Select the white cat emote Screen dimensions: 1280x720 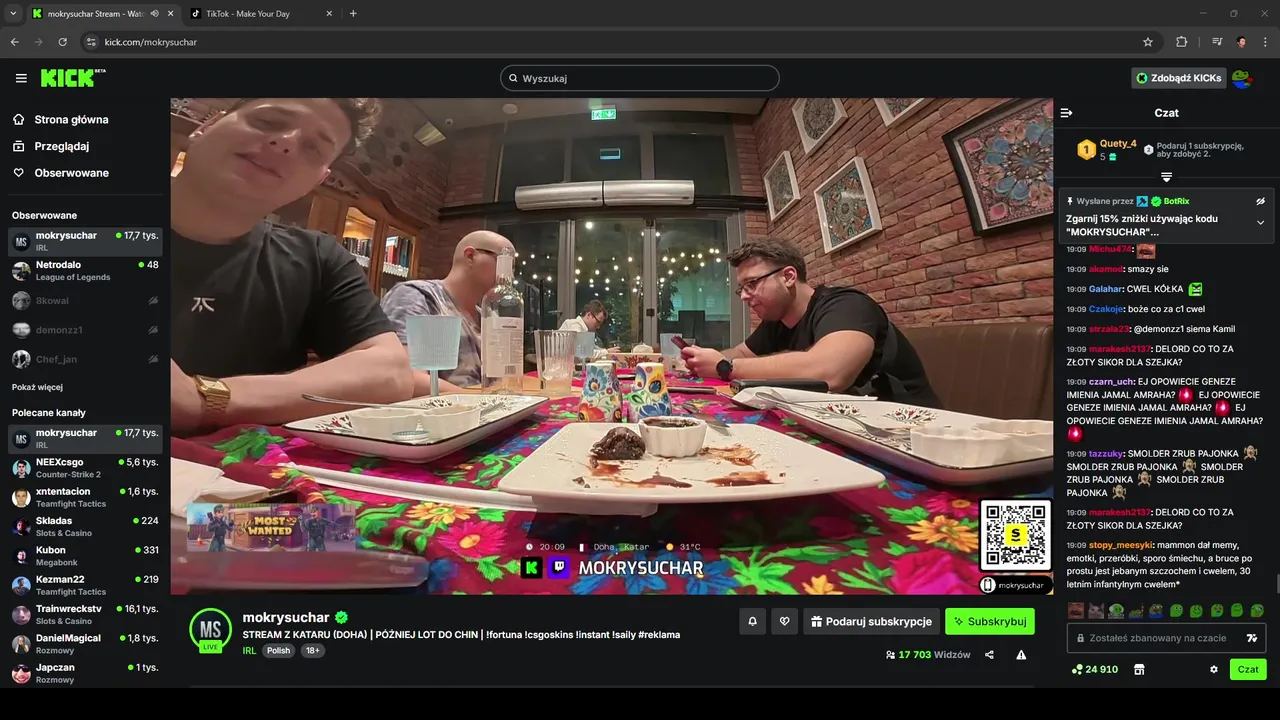(1096, 610)
